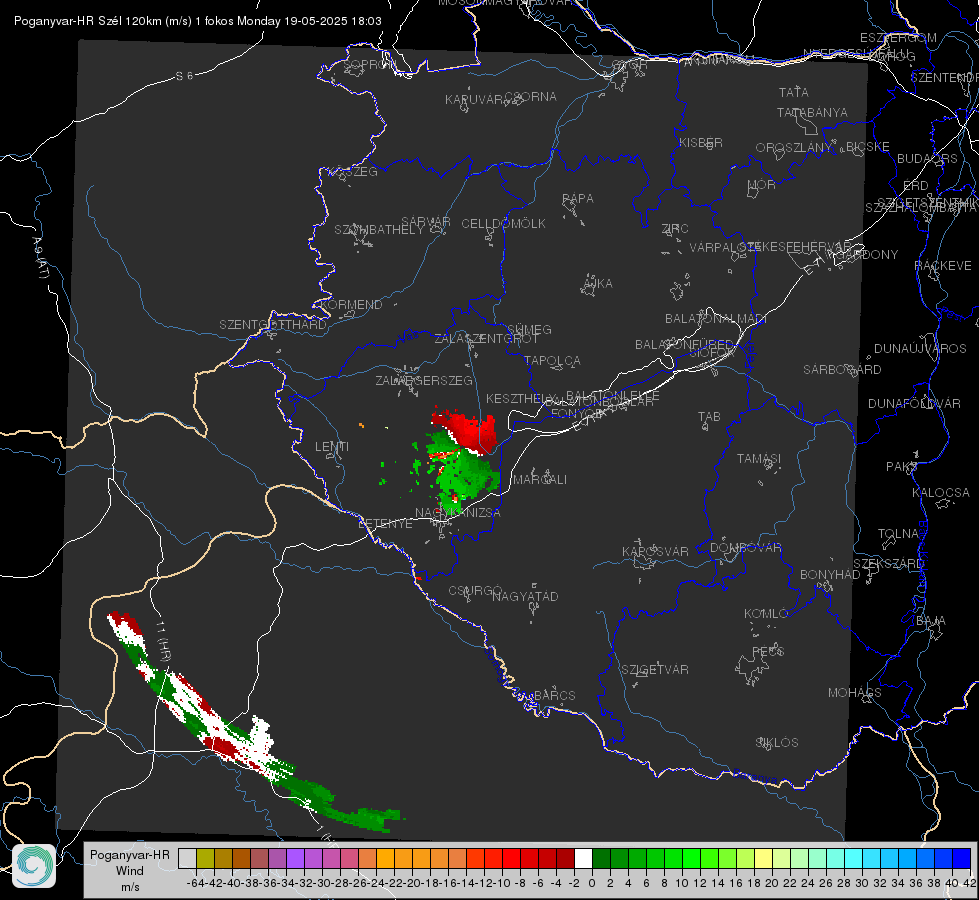Click the CELLDÖMÖLK label
Image resolution: width=979 pixels, height=900 pixels.
[x=503, y=224]
